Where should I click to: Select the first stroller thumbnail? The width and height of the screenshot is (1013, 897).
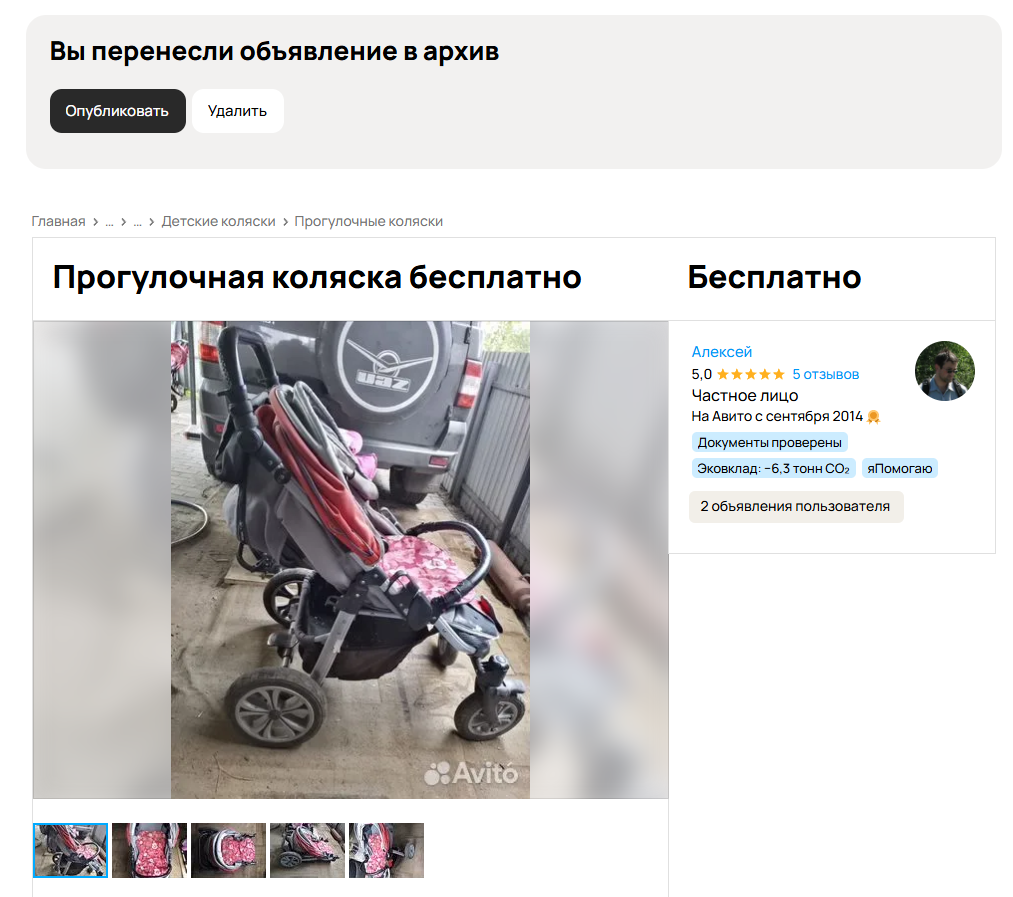(x=70, y=850)
